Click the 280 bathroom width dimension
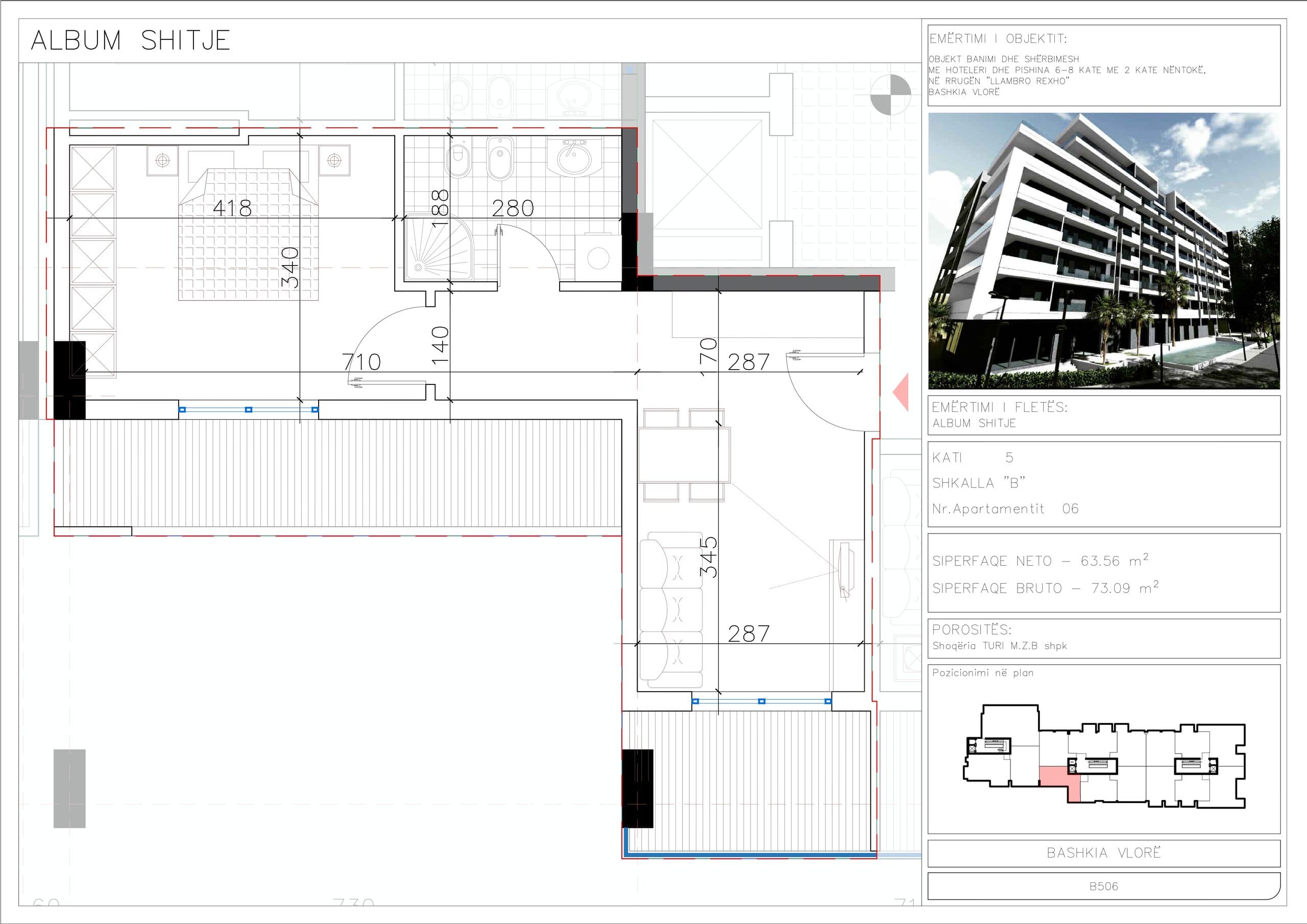This screenshot has width=1307, height=924. (x=513, y=208)
